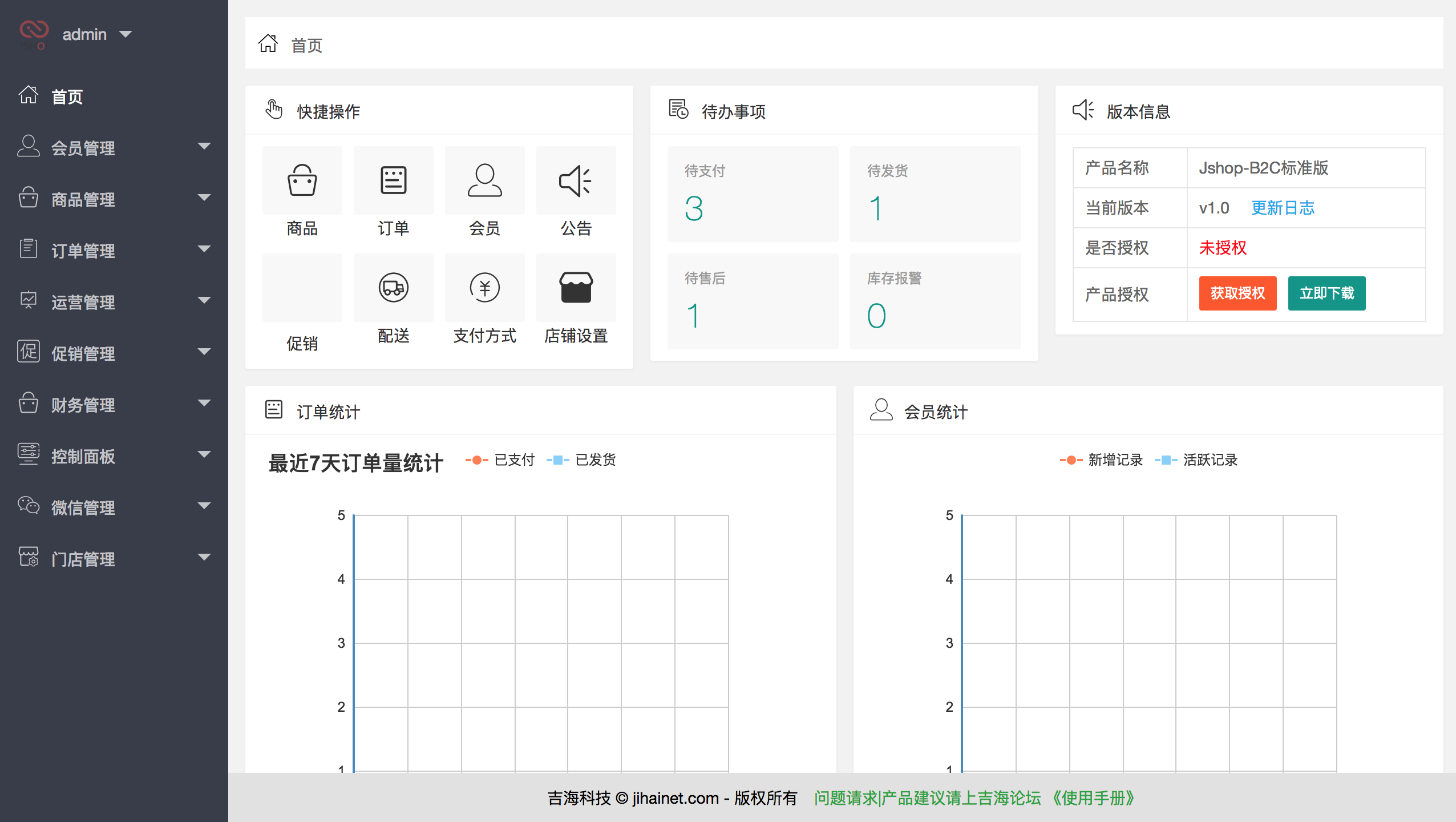This screenshot has width=1456, height=822.
Task: Toggle 新增记录 legend in member chart
Action: pos(1102,460)
